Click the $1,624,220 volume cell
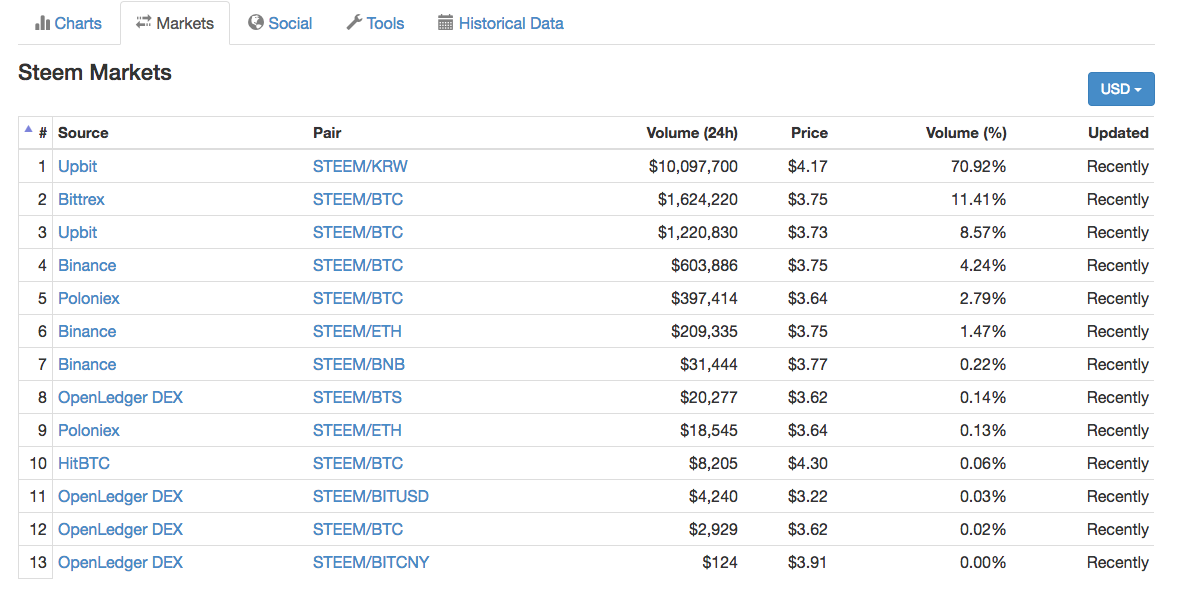 698,199
